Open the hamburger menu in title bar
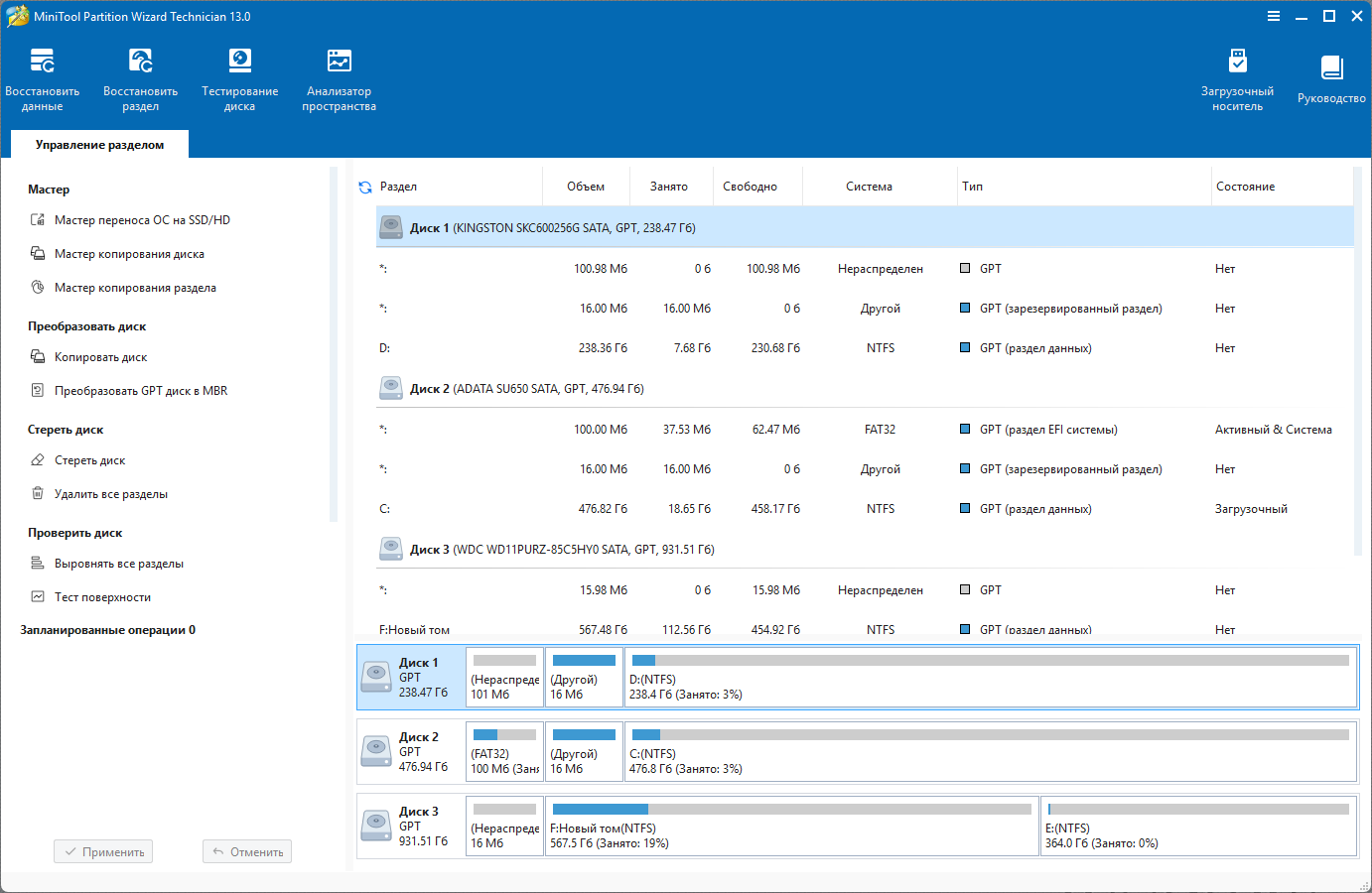 (1274, 16)
